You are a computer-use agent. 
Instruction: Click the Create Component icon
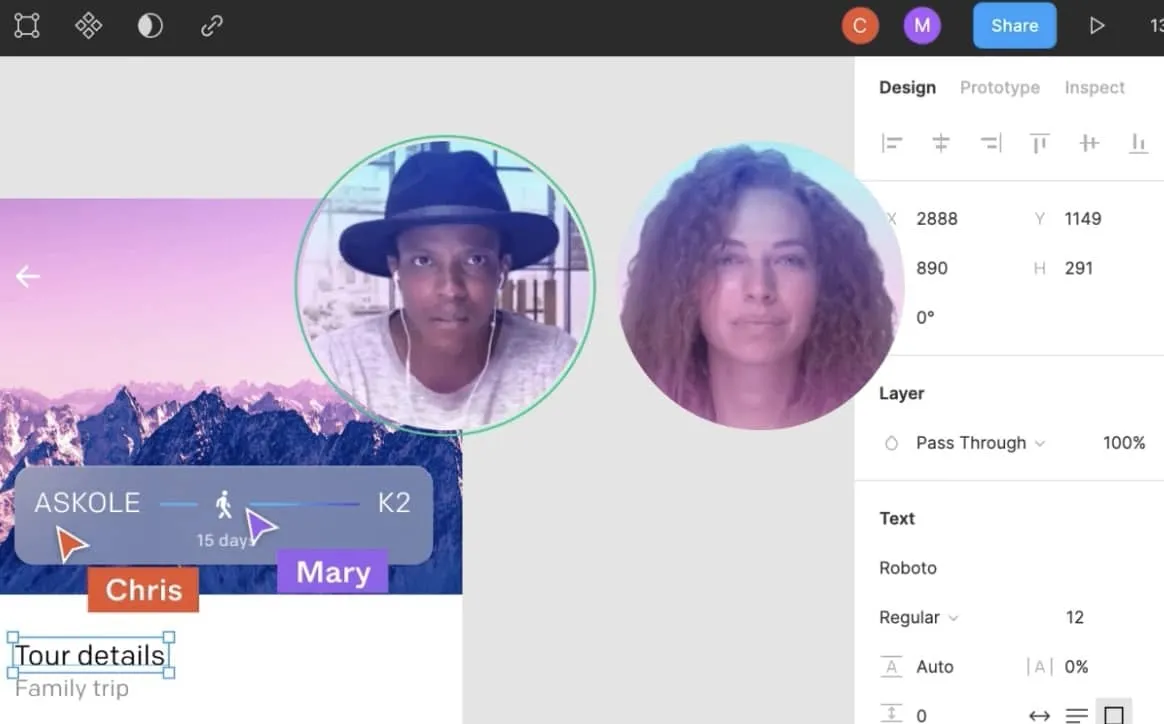(x=89, y=26)
